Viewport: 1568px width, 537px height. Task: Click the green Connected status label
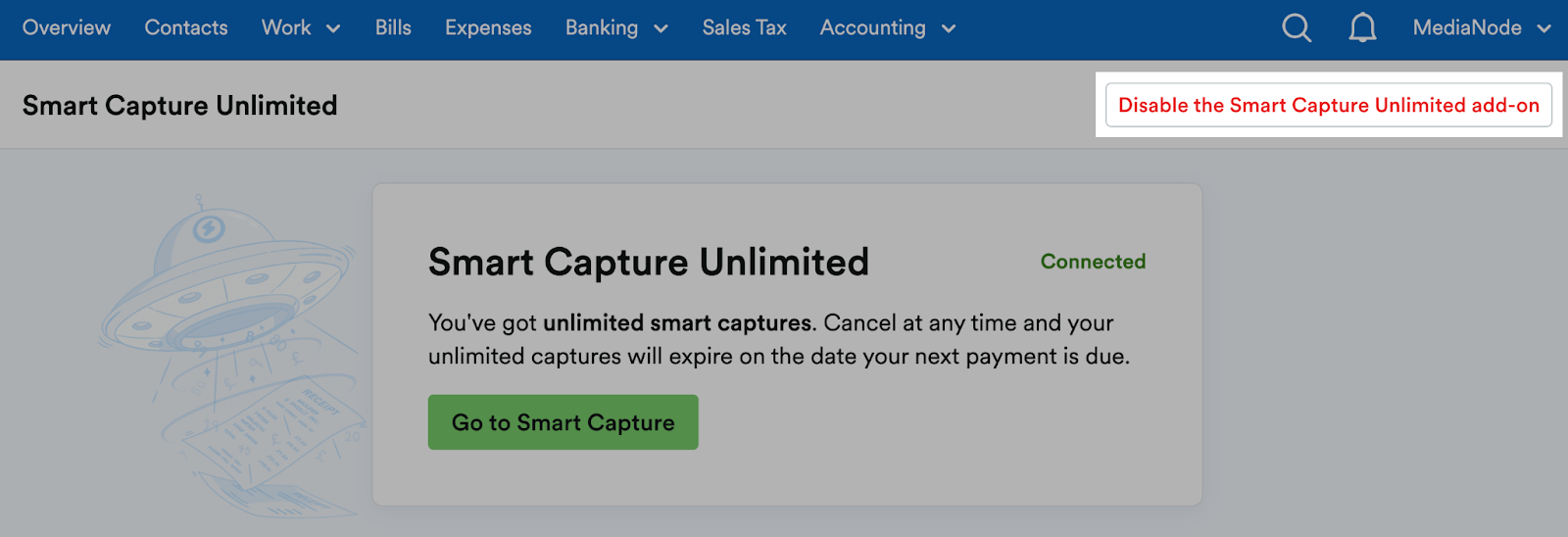pos(1093,262)
